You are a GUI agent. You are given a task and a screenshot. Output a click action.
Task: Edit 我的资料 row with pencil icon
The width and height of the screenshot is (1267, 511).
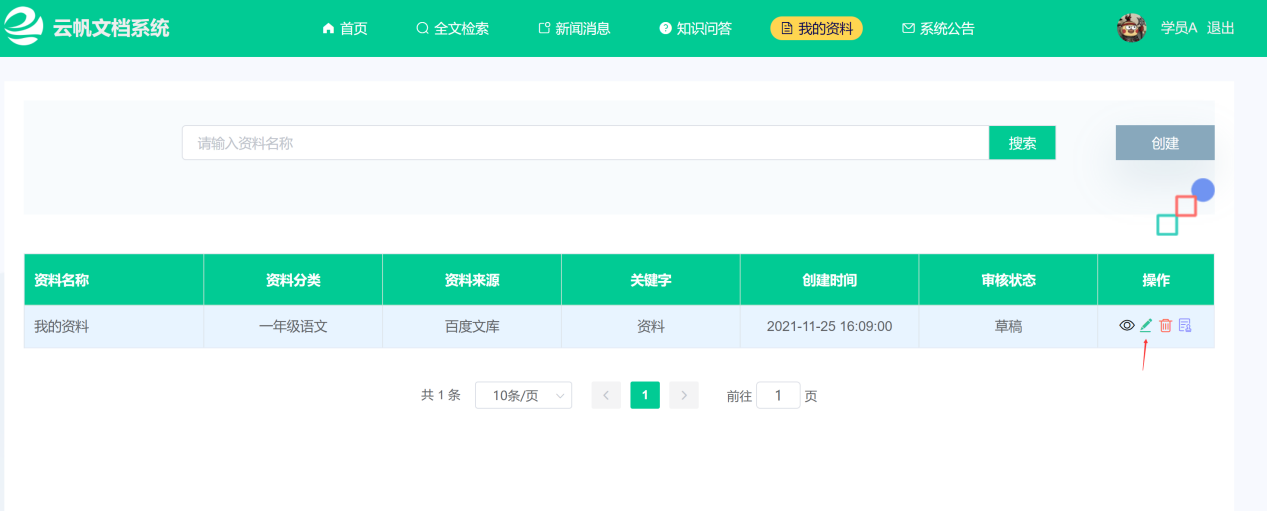pyautogui.click(x=1146, y=325)
